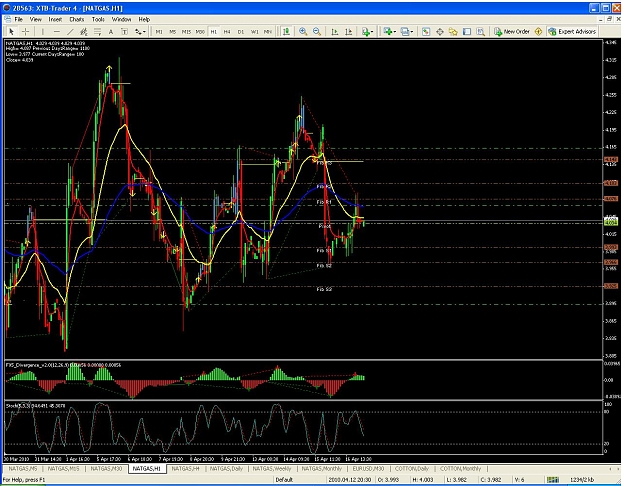The height and width of the screenshot is (486, 625).
Task: Click the 1234/2 kb traffic indicator
Action: 582,480
